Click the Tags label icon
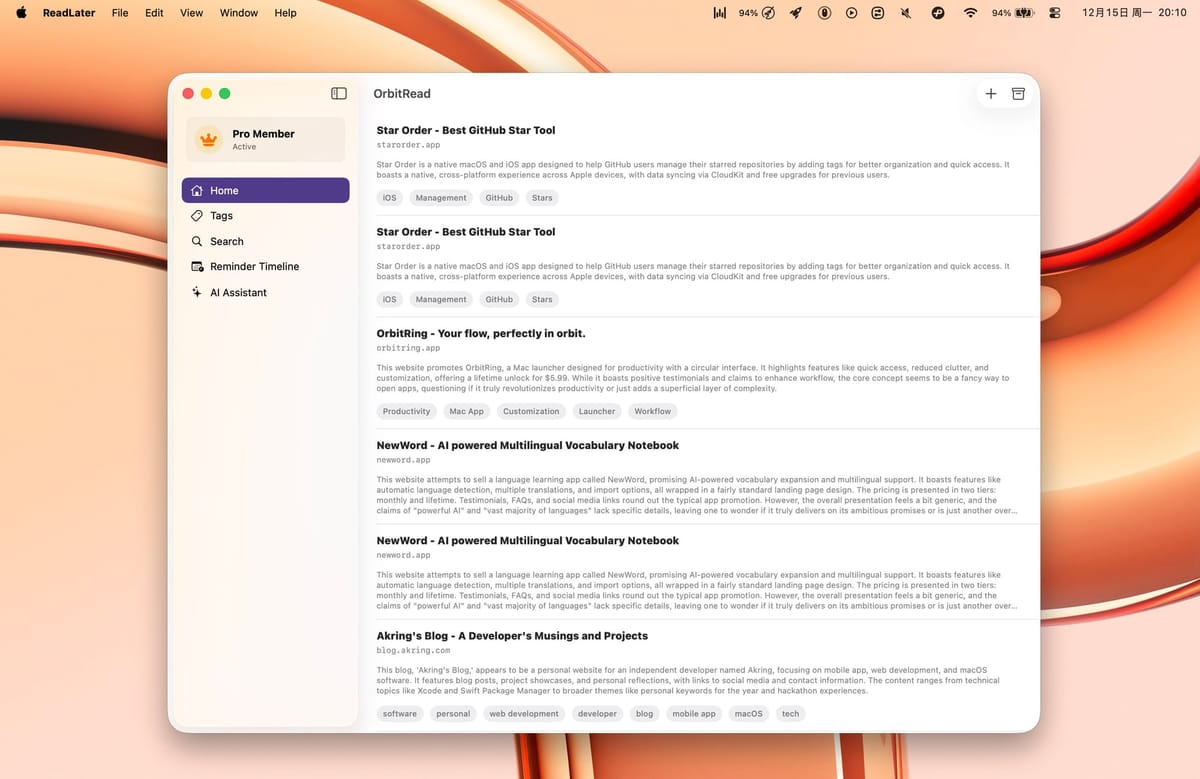Image resolution: width=1200 pixels, height=779 pixels. (x=197, y=216)
